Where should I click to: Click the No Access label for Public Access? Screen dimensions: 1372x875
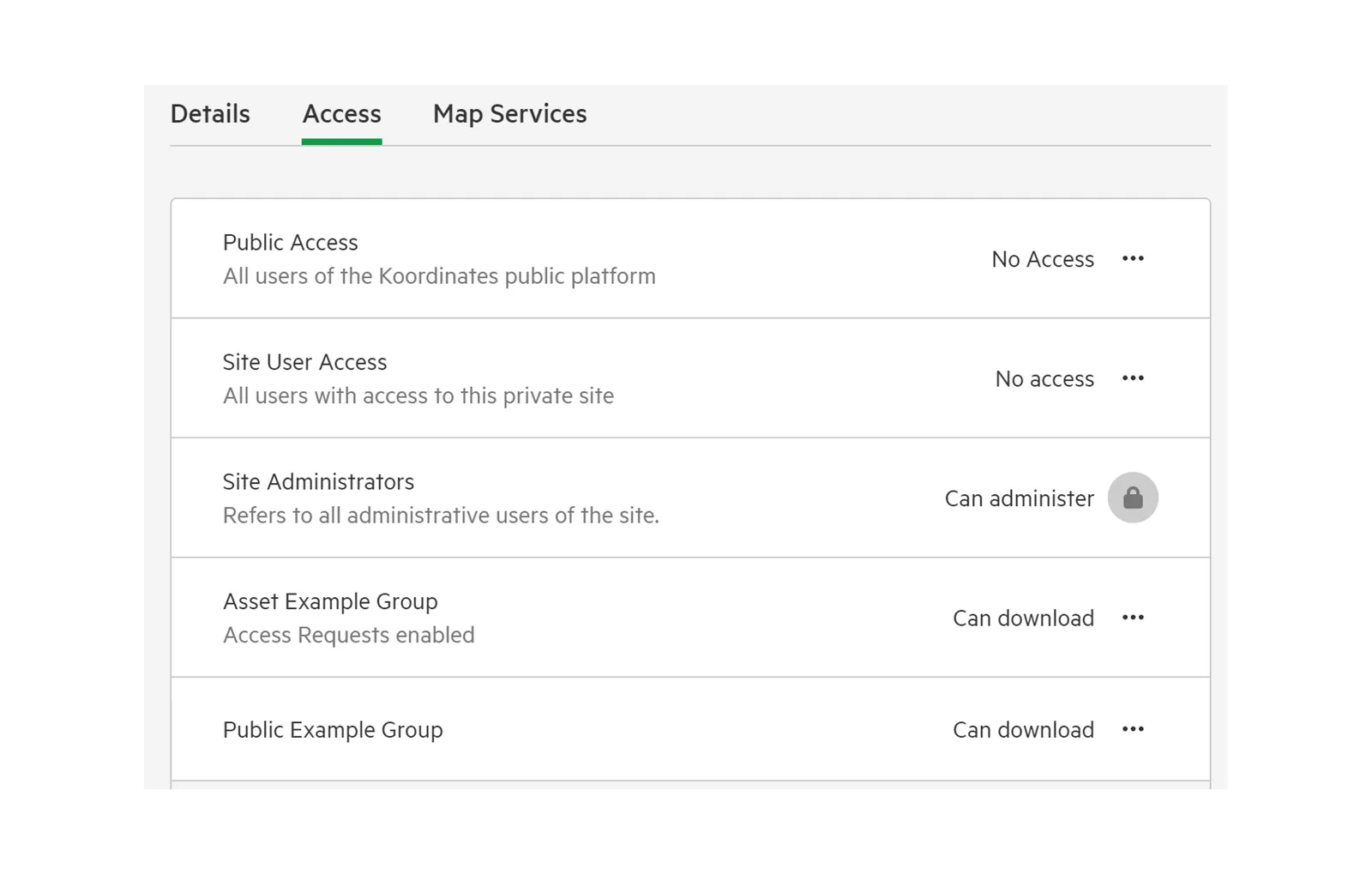[x=1043, y=259]
